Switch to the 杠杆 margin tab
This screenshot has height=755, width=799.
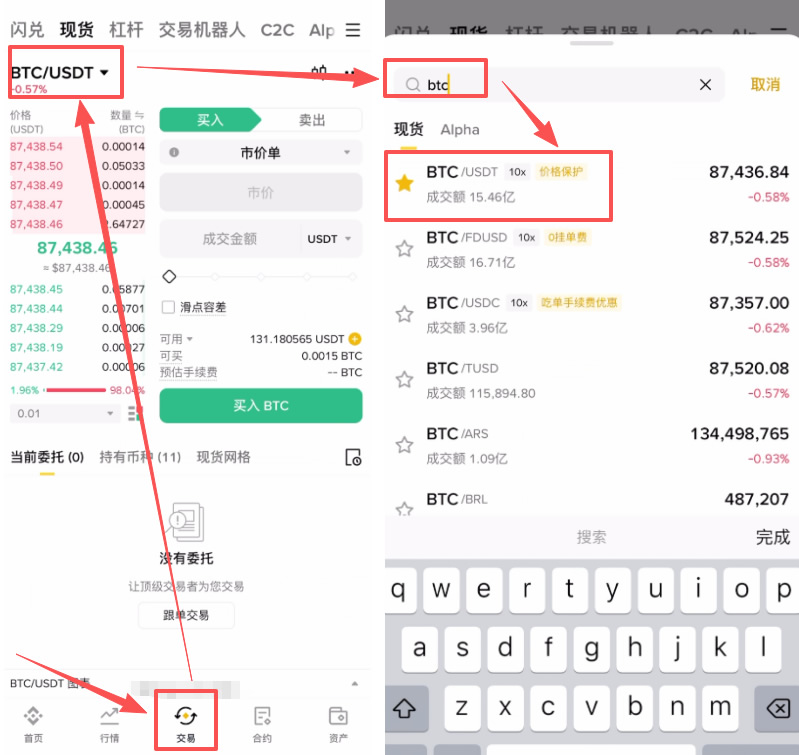[x=125, y=30]
